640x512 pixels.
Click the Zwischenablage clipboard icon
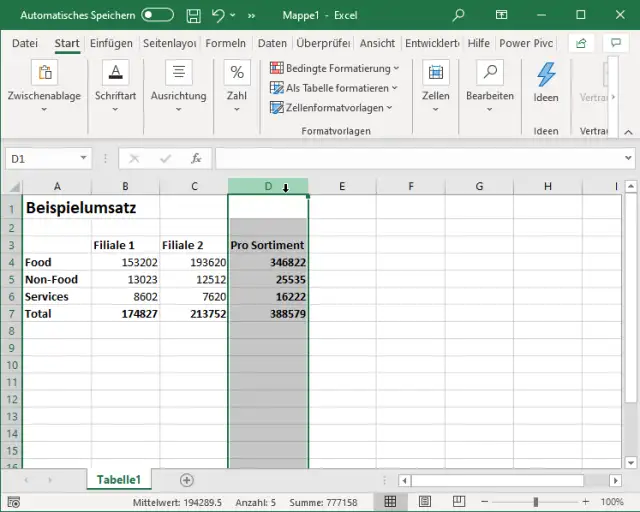[x=44, y=74]
